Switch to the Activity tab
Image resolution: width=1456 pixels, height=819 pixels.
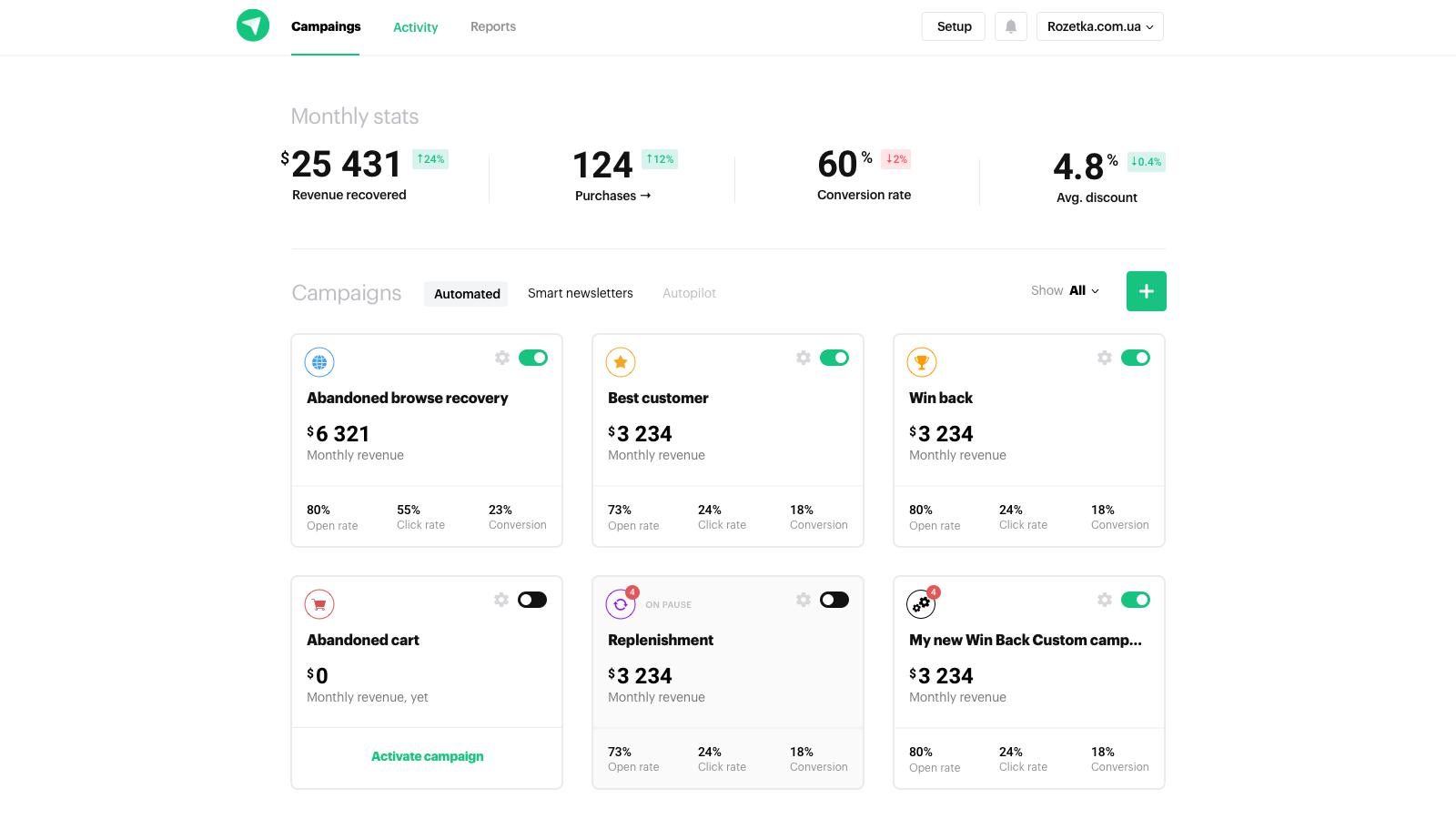click(415, 27)
